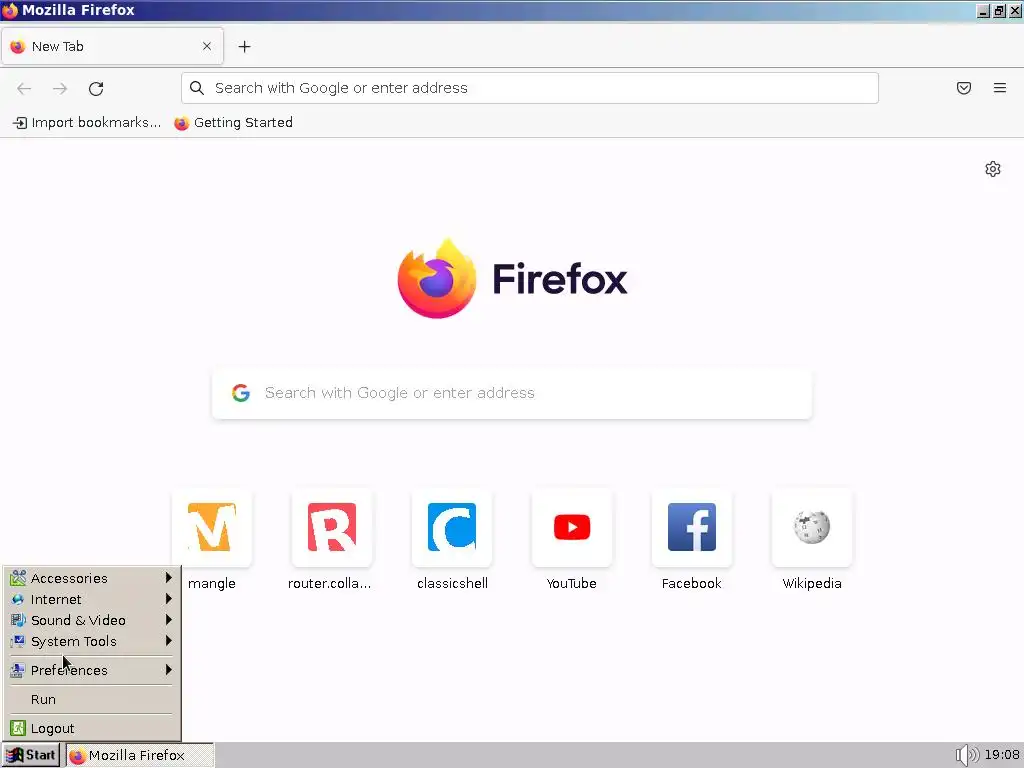
Task: Click the volume speaker tray icon
Action: (x=967, y=755)
